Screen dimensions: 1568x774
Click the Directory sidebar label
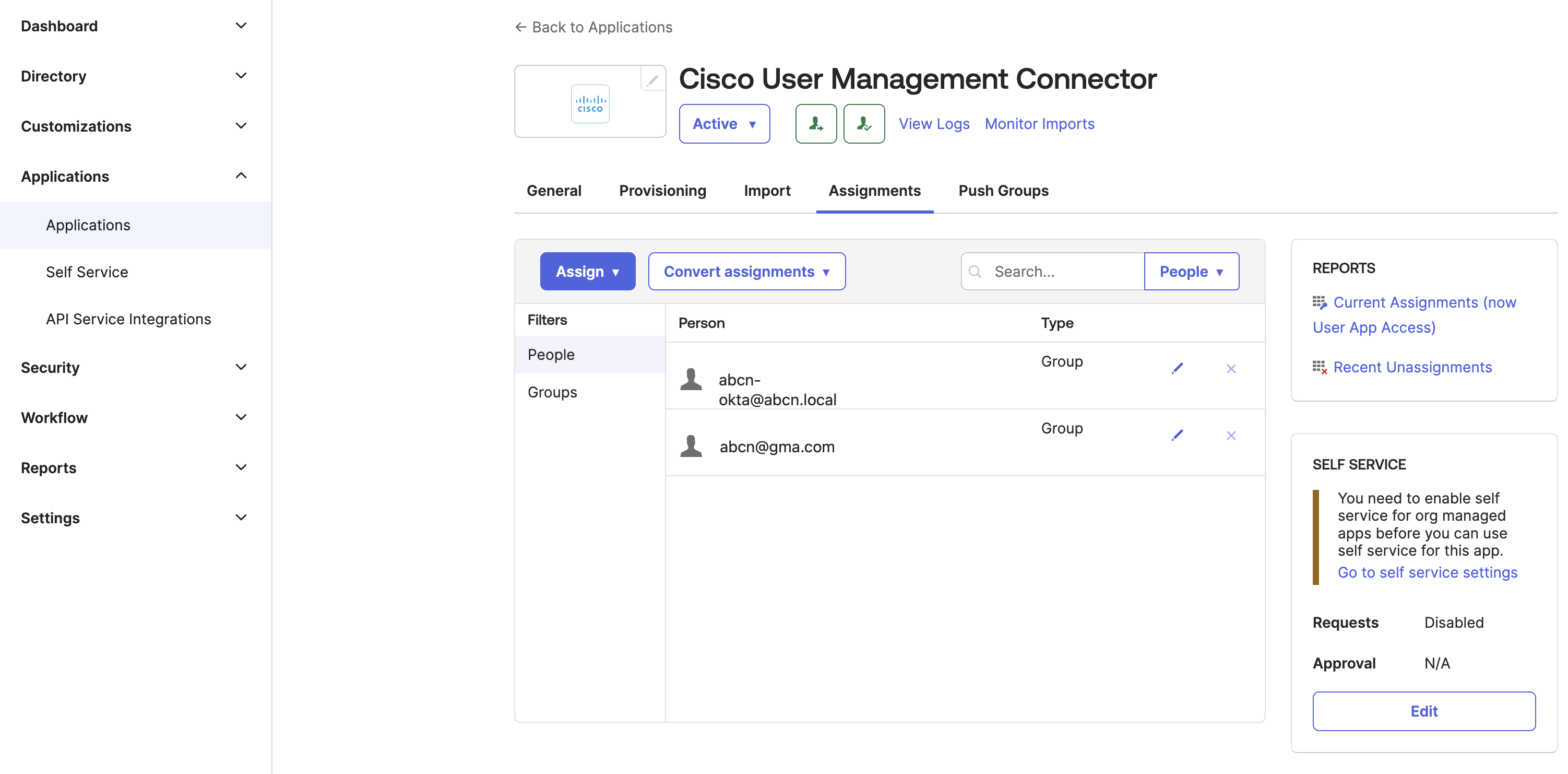tap(54, 76)
